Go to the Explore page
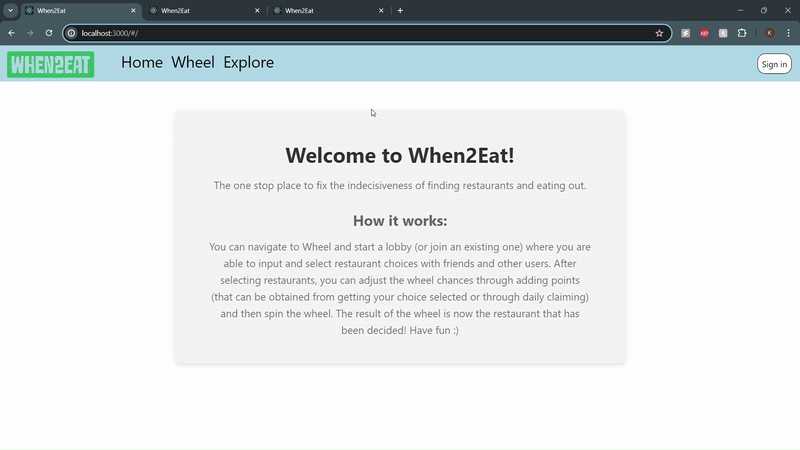800x450 pixels. tap(248, 62)
